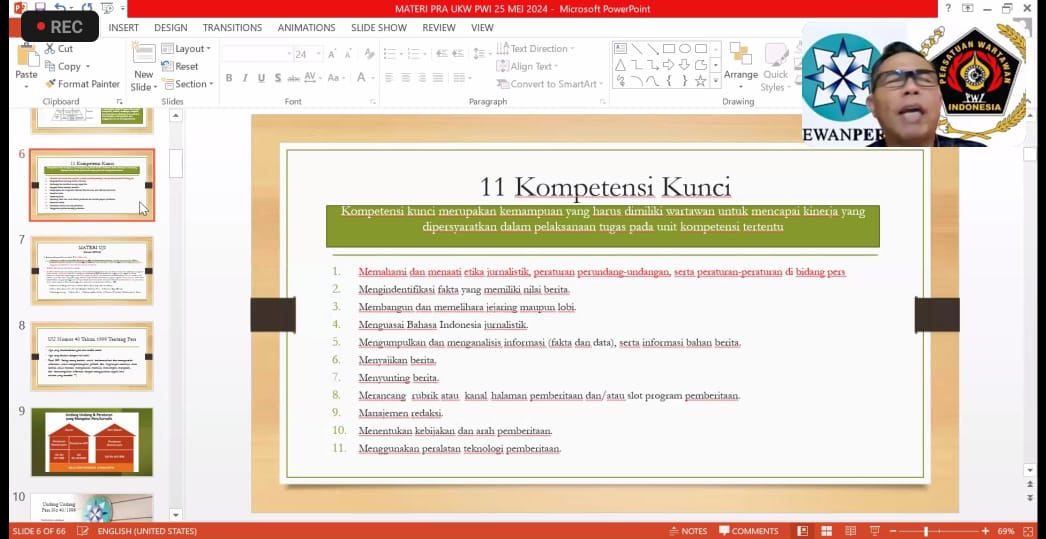This screenshot has width=1046, height=539.
Task: Open the Layout dropdown
Action: pos(186,49)
